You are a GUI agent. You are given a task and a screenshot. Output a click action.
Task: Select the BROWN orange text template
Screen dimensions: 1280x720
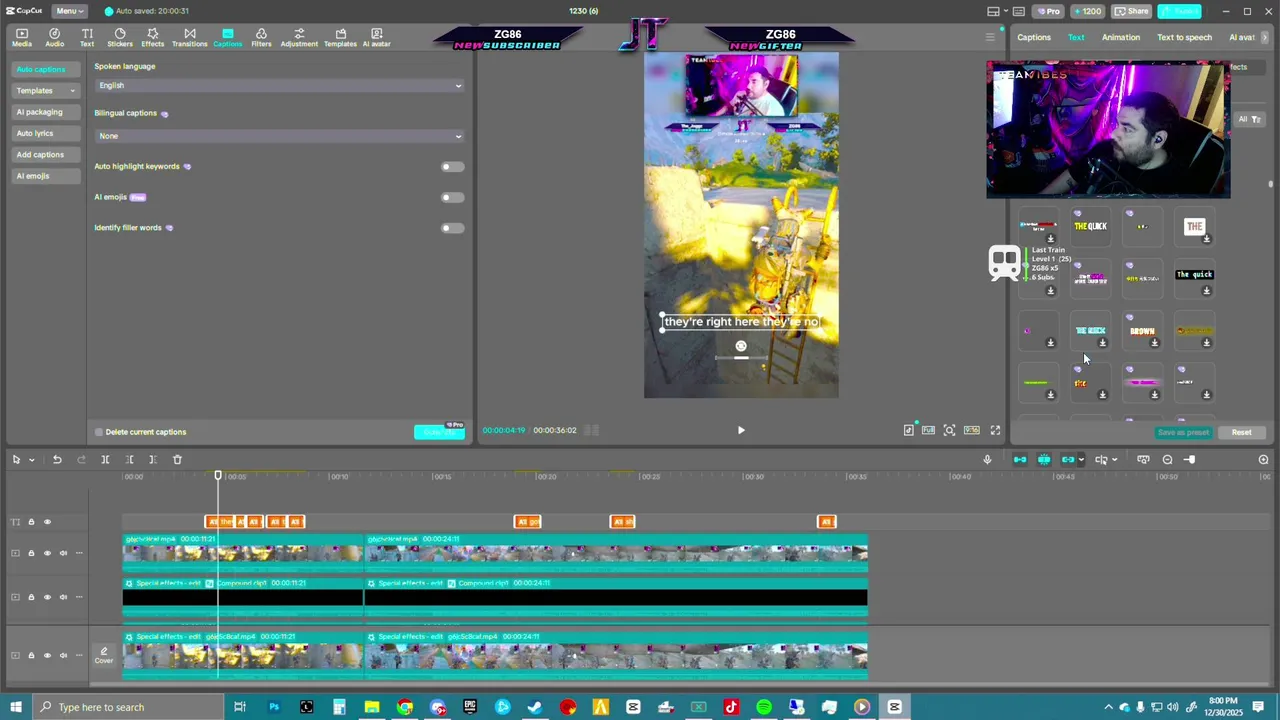tap(1142, 331)
